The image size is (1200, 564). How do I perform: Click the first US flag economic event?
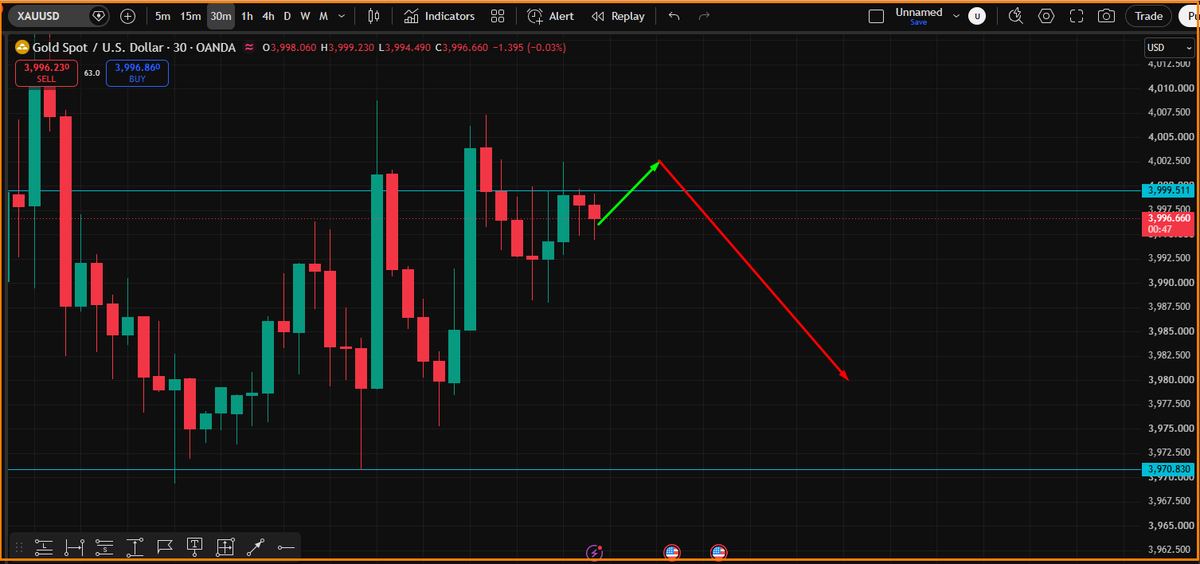pyautogui.click(x=672, y=551)
